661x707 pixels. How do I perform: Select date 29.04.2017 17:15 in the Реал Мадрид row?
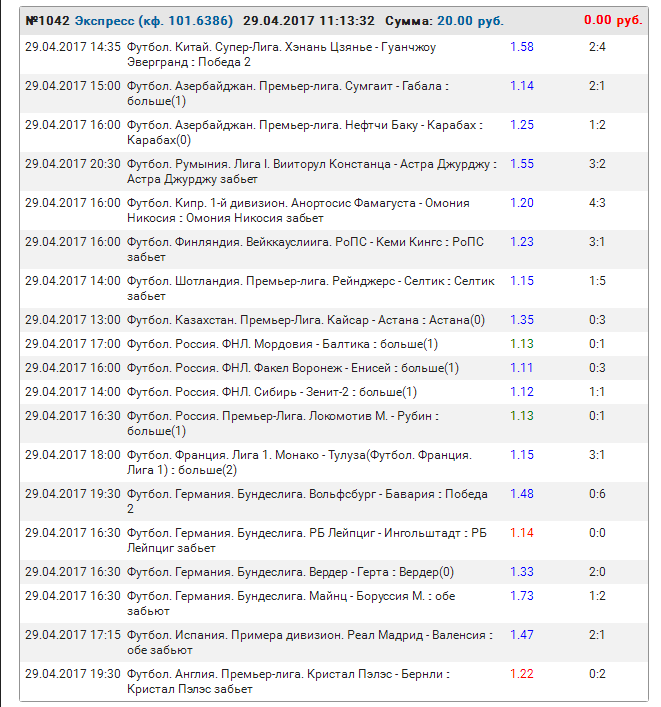point(73,635)
